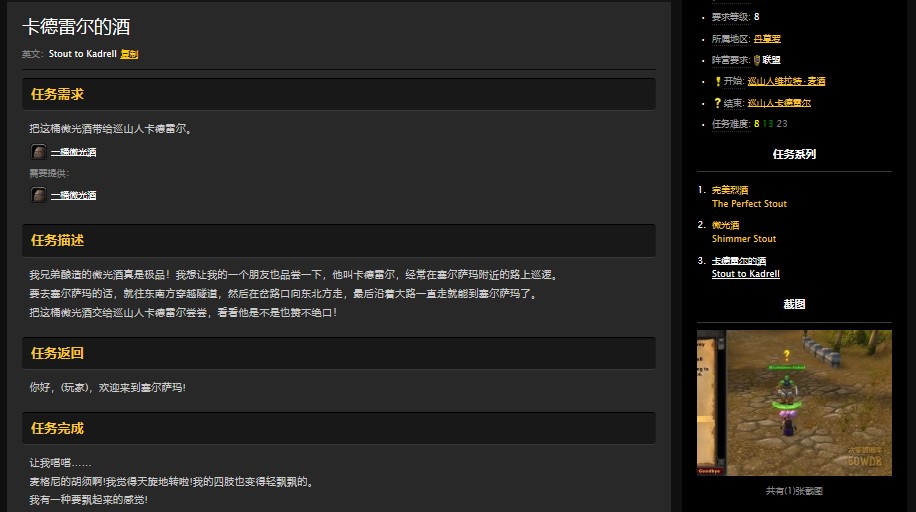This screenshot has height=512, width=916.
Task: Click the 复制 link beside Stout to Kadrell
Action: click(x=129, y=54)
